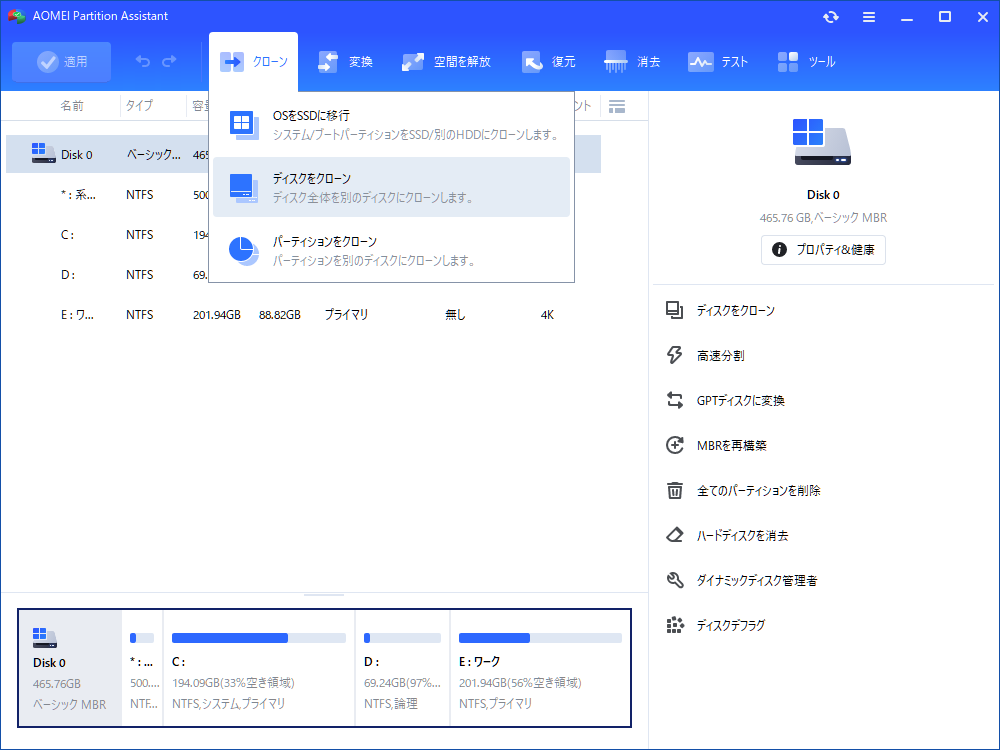Click the large Disk 0 icon in the right panel
Image resolution: width=1000 pixels, height=750 pixels.
tap(822, 142)
